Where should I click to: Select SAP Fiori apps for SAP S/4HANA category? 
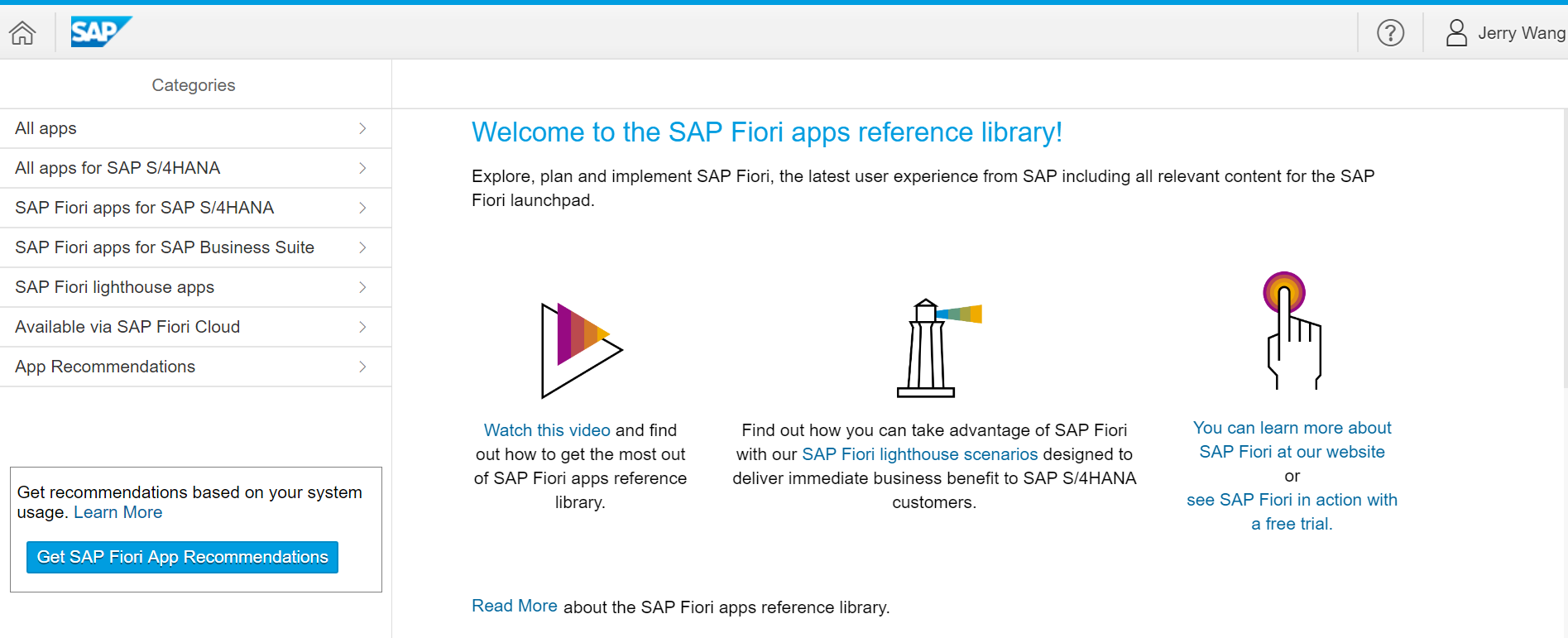pyautogui.click(x=195, y=208)
